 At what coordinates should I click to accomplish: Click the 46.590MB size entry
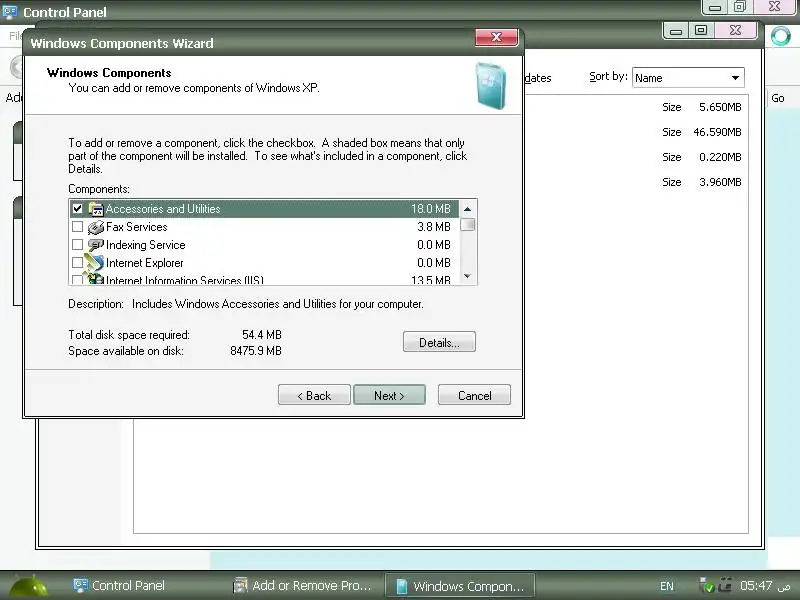tap(717, 132)
